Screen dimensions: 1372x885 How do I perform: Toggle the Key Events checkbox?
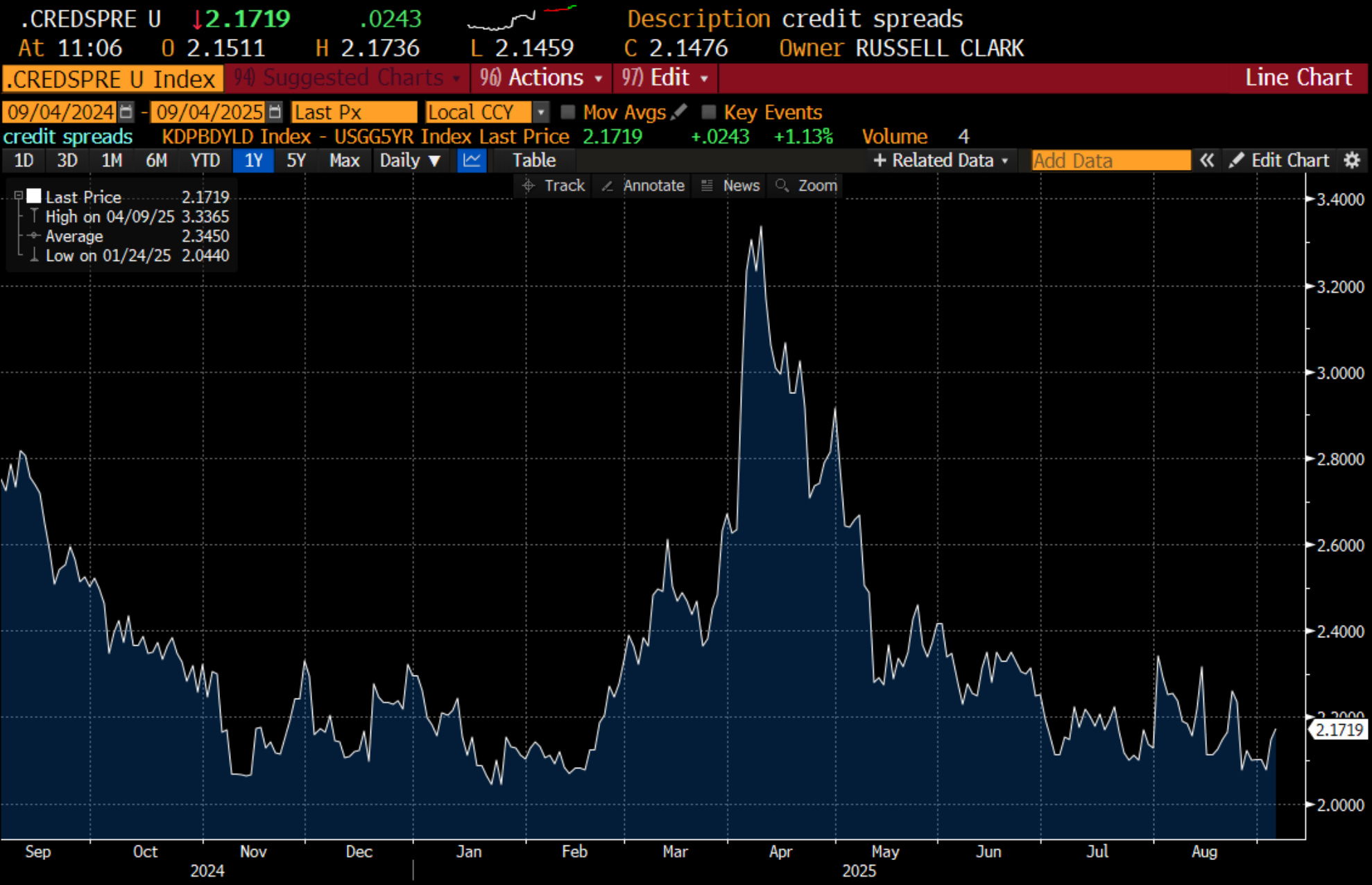708,112
